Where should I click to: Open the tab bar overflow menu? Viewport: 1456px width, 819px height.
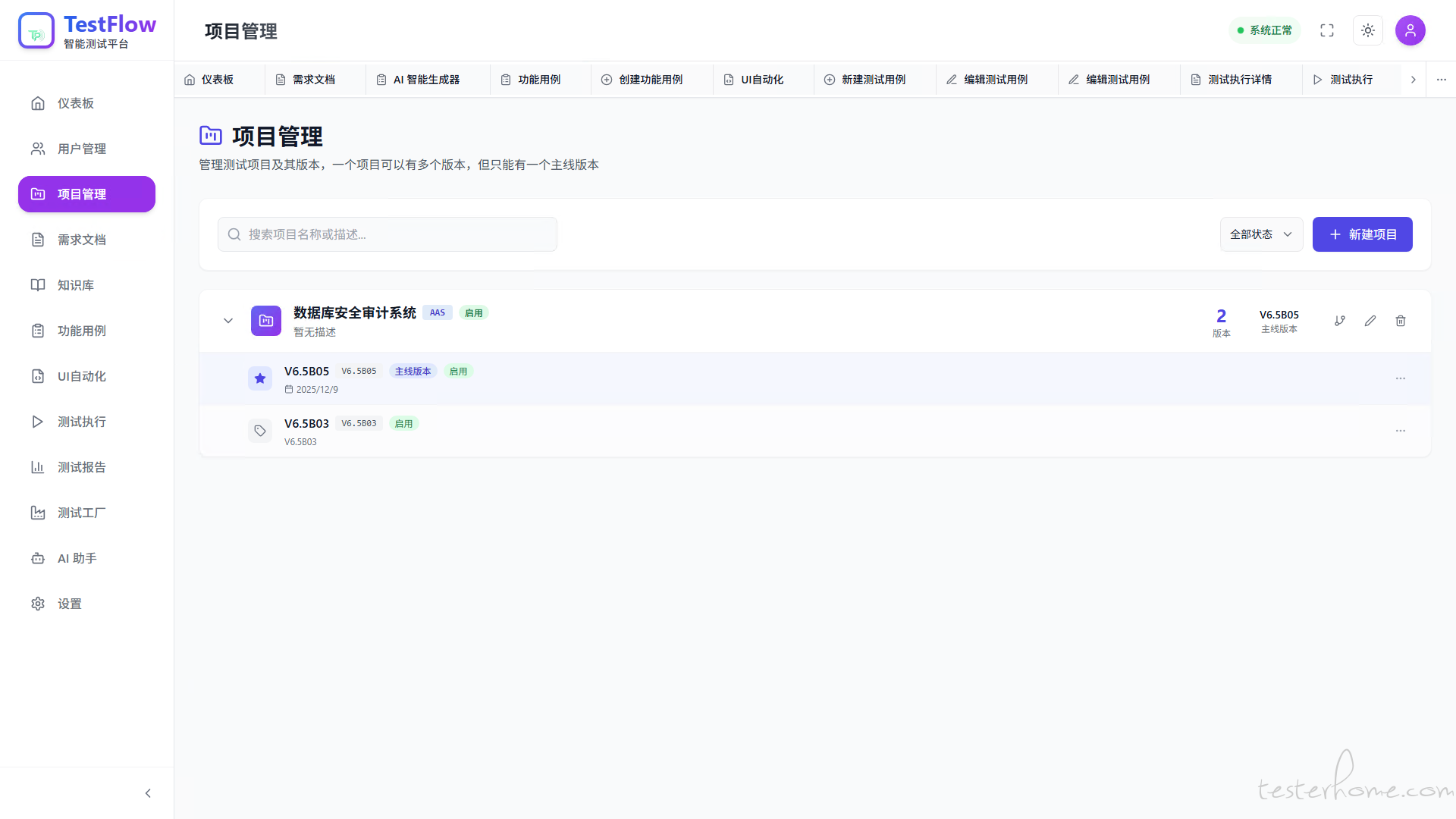[1442, 80]
